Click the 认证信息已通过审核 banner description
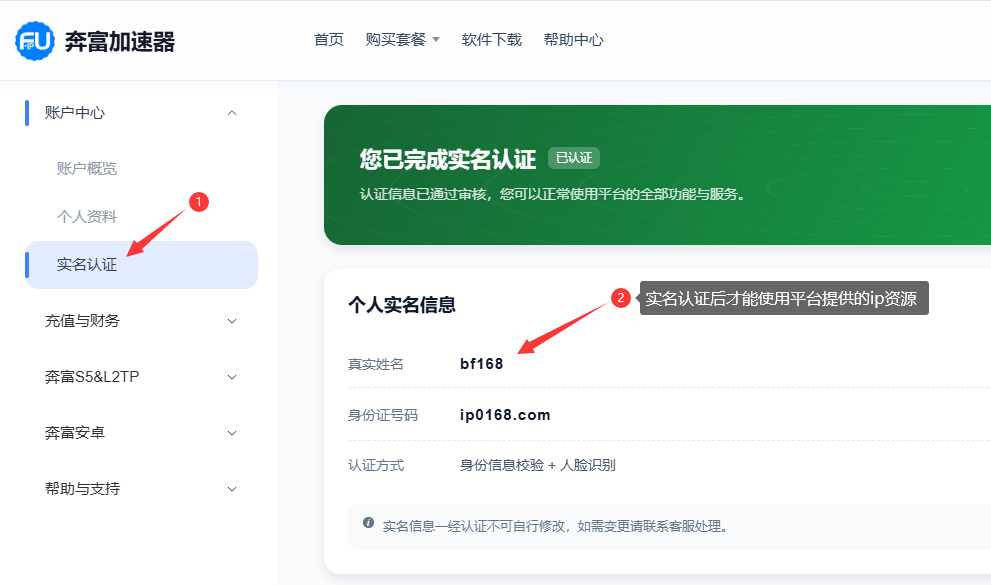Image resolution: width=991 pixels, height=585 pixels. [x=553, y=194]
